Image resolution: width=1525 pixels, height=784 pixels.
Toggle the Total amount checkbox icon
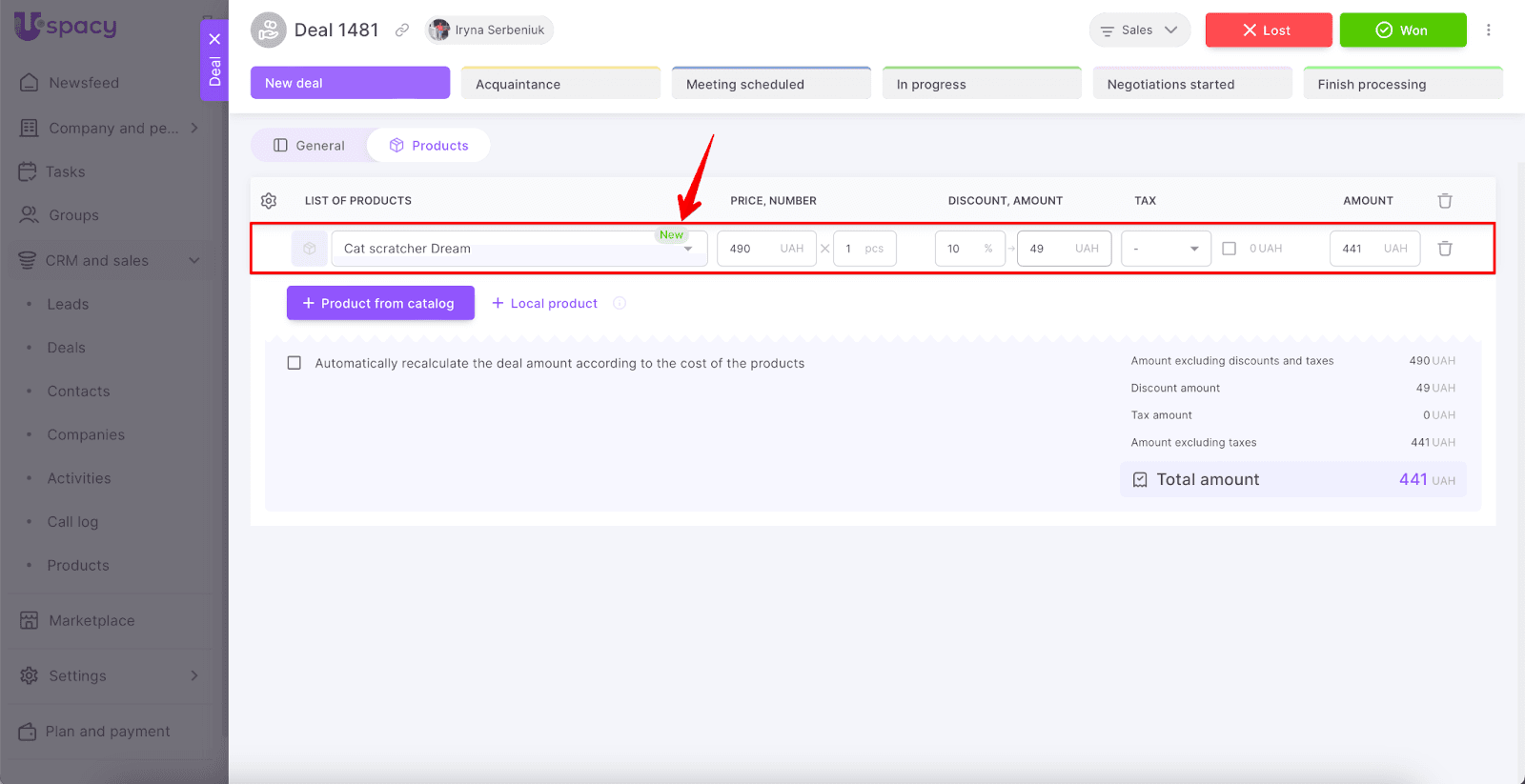point(1140,480)
